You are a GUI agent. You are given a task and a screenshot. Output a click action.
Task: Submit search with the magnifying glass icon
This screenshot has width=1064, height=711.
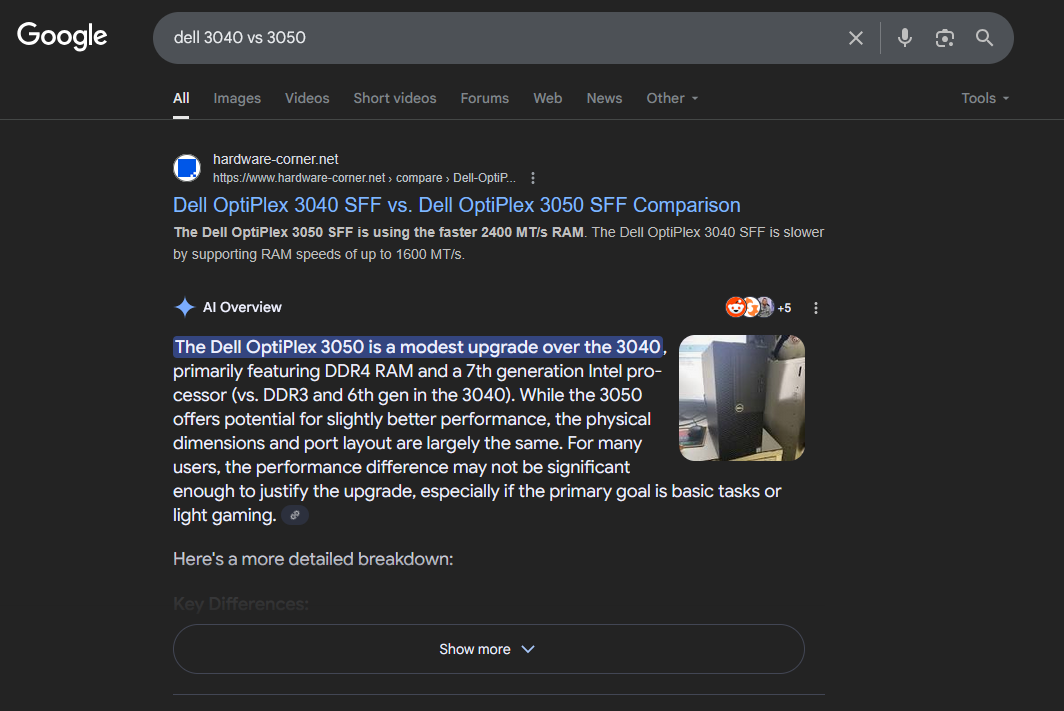coord(985,38)
